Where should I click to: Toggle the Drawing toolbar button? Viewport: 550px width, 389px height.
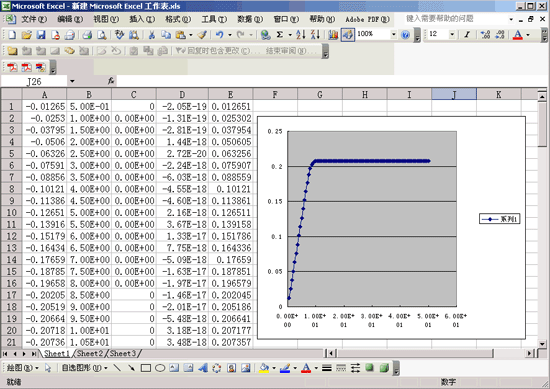coord(347,35)
